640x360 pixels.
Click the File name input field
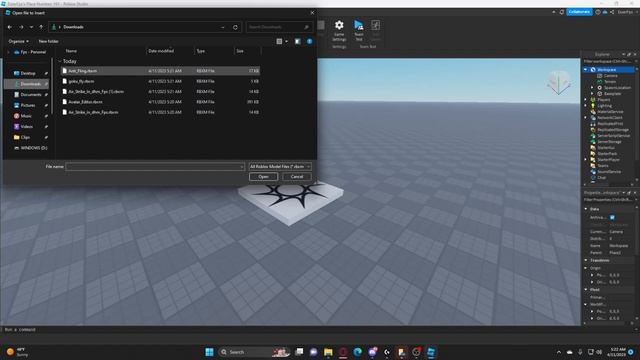[155, 167]
